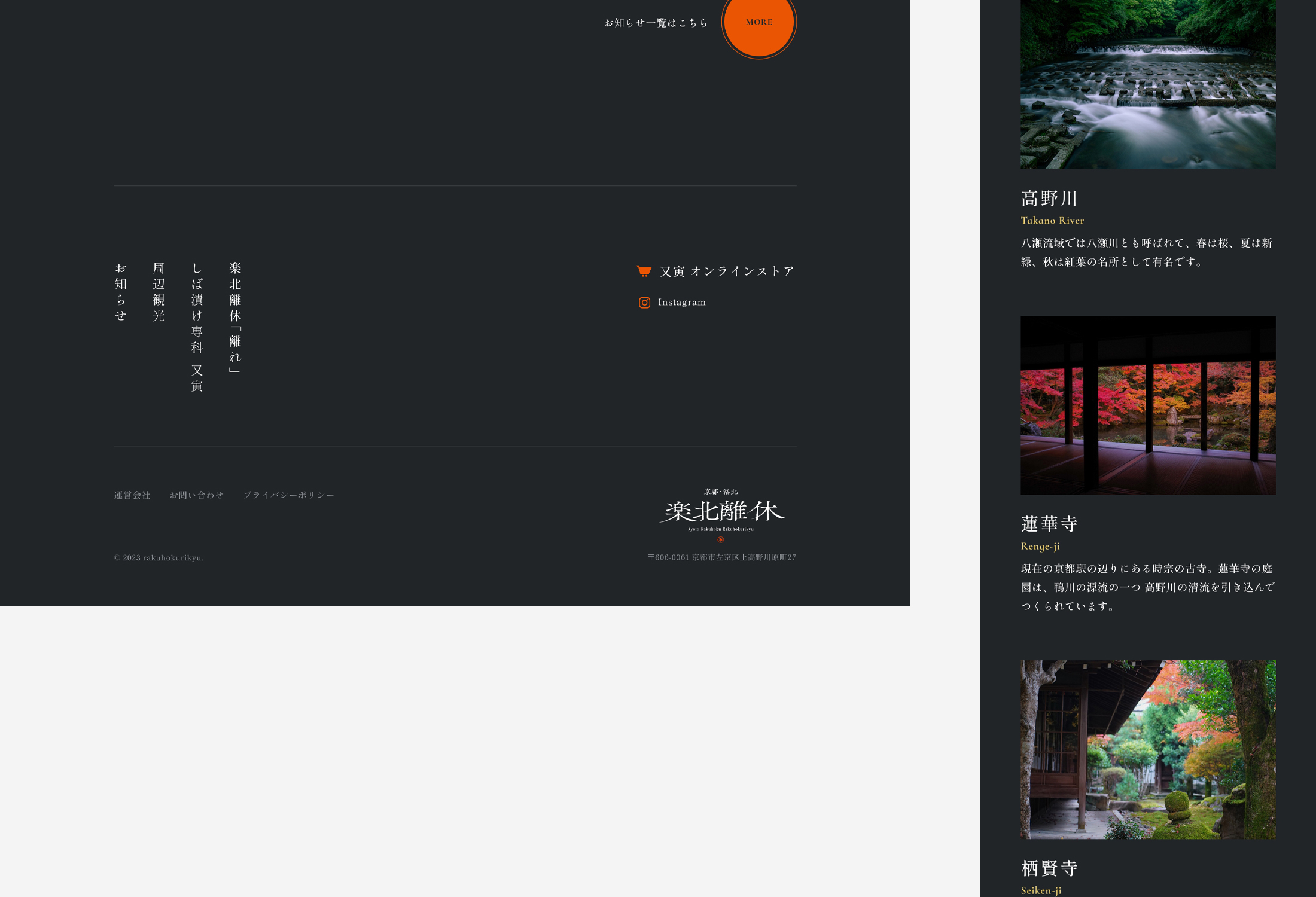
Task: Click the 運営会社 footer link
Action: [132, 495]
